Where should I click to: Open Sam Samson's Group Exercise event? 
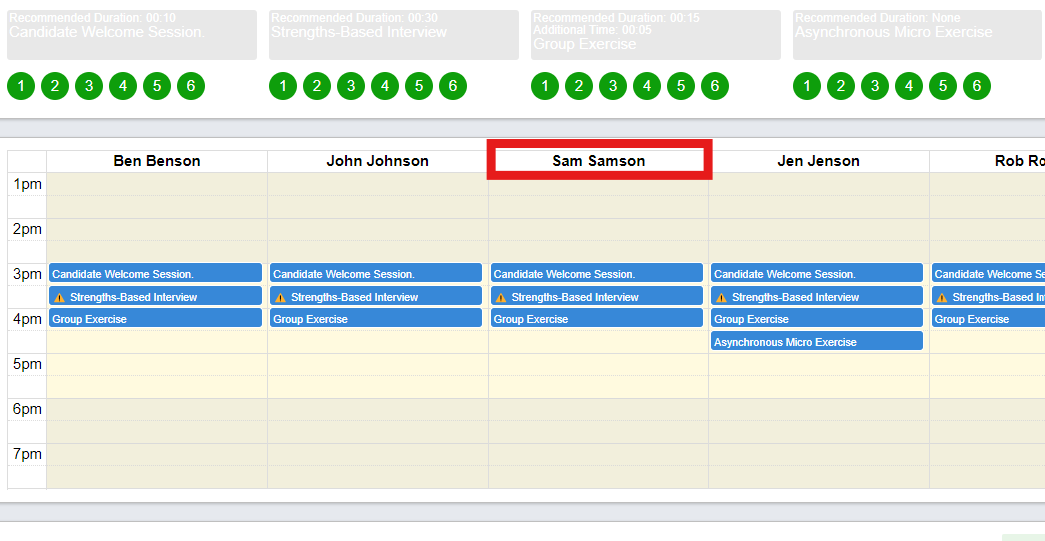pyautogui.click(x=596, y=318)
